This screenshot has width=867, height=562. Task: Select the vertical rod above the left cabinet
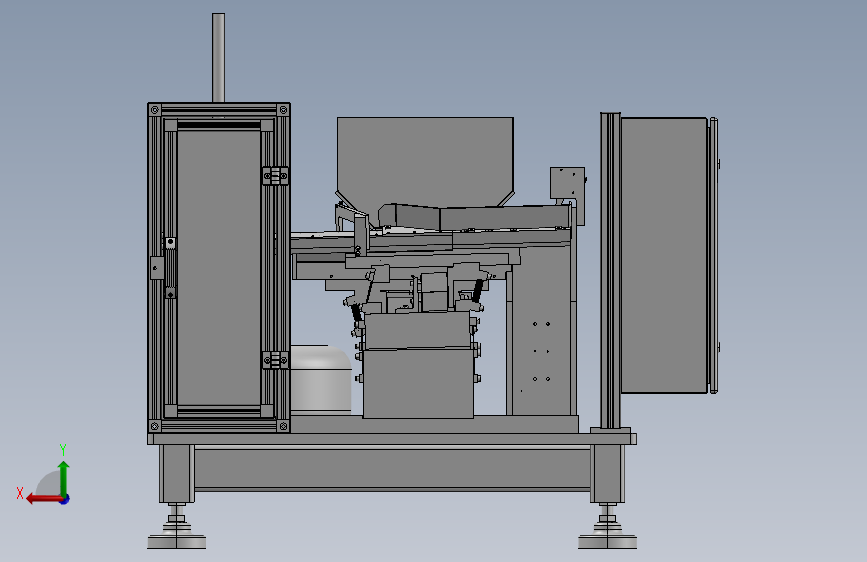pyautogui.click(x=218, y=58)
